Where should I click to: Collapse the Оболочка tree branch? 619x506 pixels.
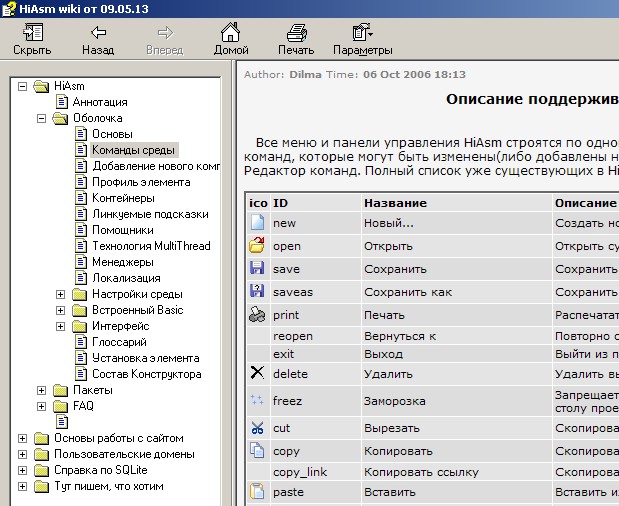click(x=41, y=118)
